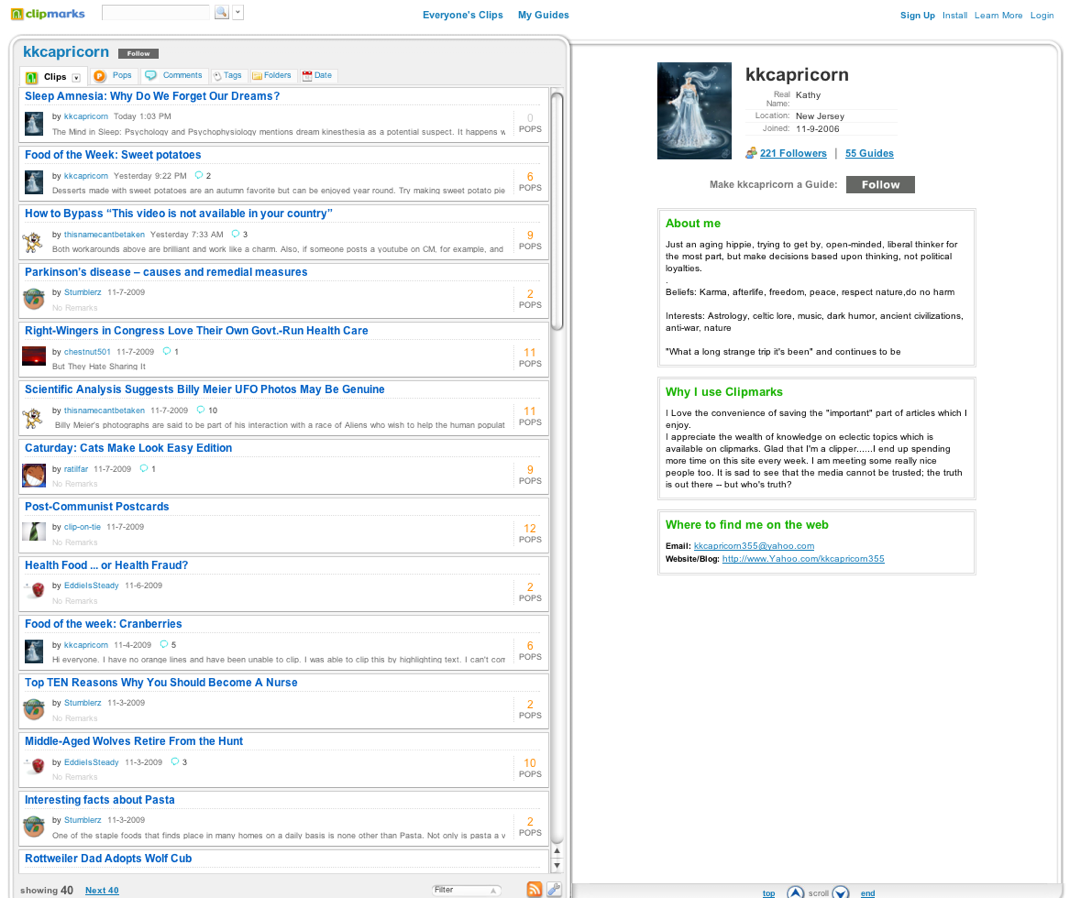
Task: Click the clip list scroll-down arrow
Action: coord(557,865)
